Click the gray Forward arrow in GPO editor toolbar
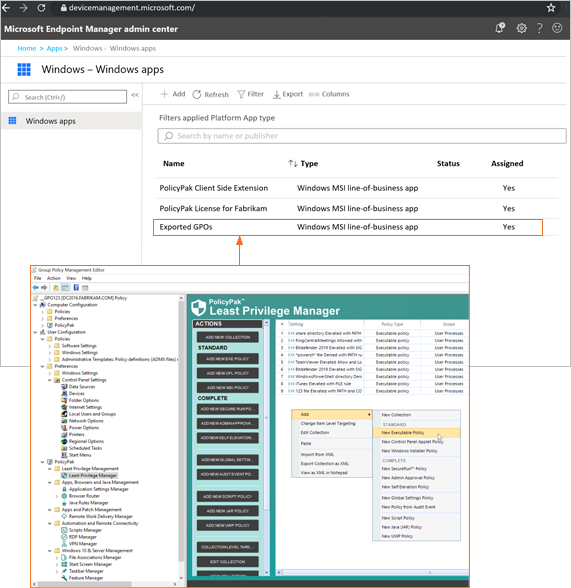 pos(44,288)
